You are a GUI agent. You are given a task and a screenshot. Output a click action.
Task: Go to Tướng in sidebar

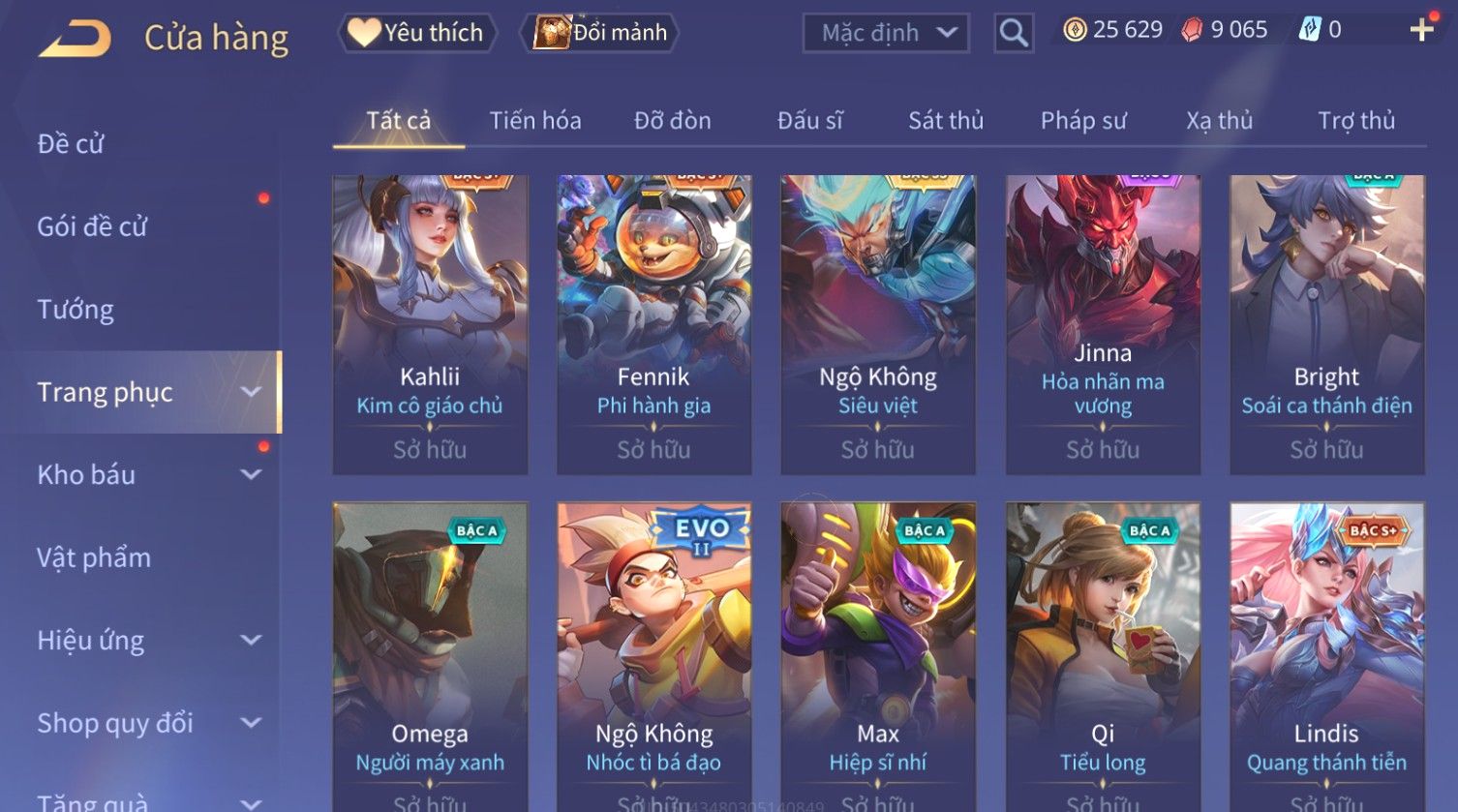point(76,310)
